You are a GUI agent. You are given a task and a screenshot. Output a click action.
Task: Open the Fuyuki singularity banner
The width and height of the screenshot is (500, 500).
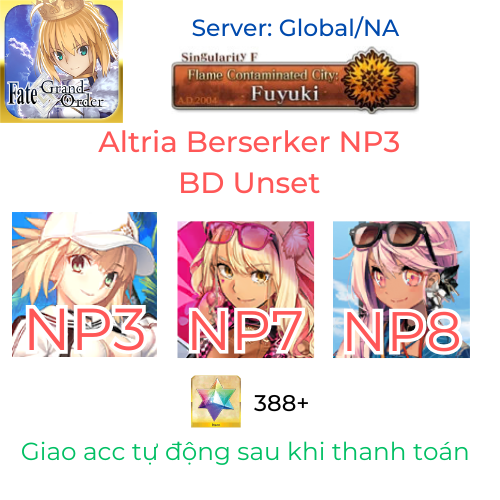(295, 80)
